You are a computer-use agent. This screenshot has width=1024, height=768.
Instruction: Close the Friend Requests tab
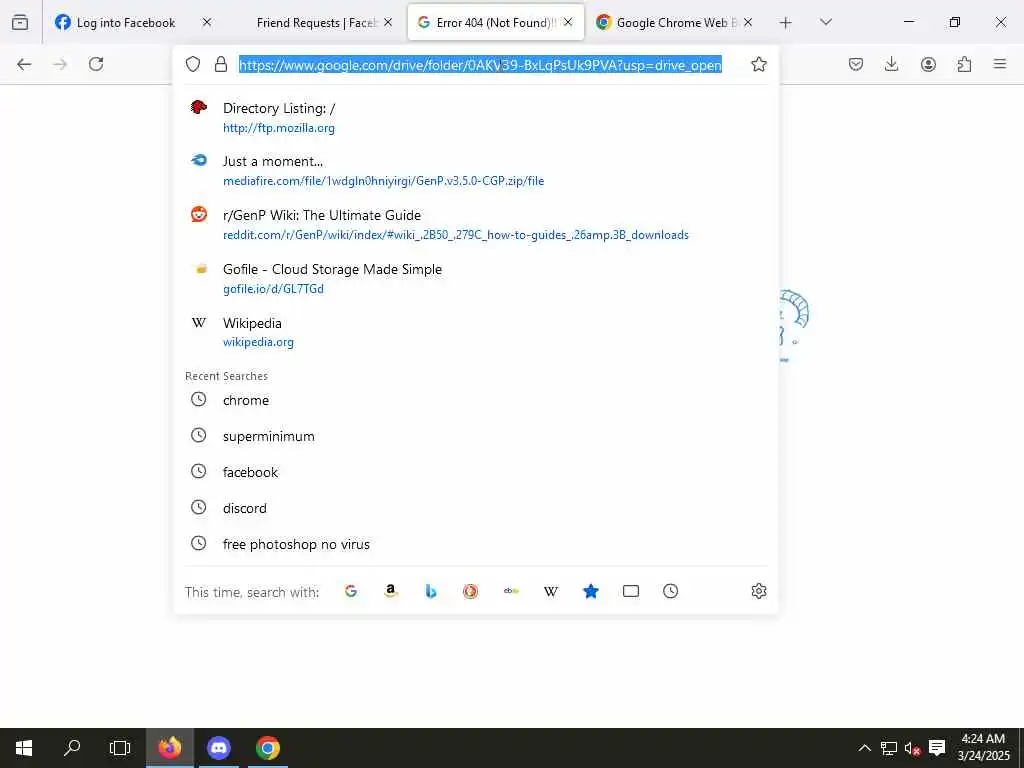point(388,22)
